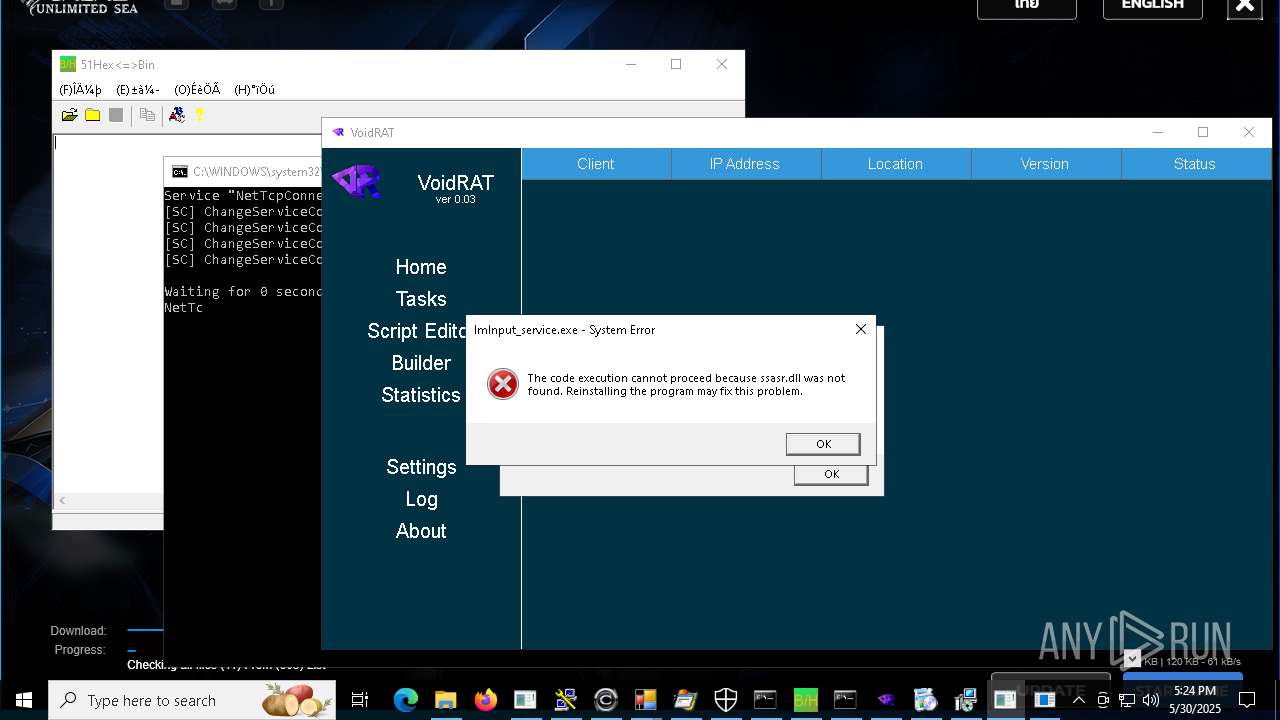1280x720 pixels.
Task: Sort by Status column header
Action: [1195, 164]
